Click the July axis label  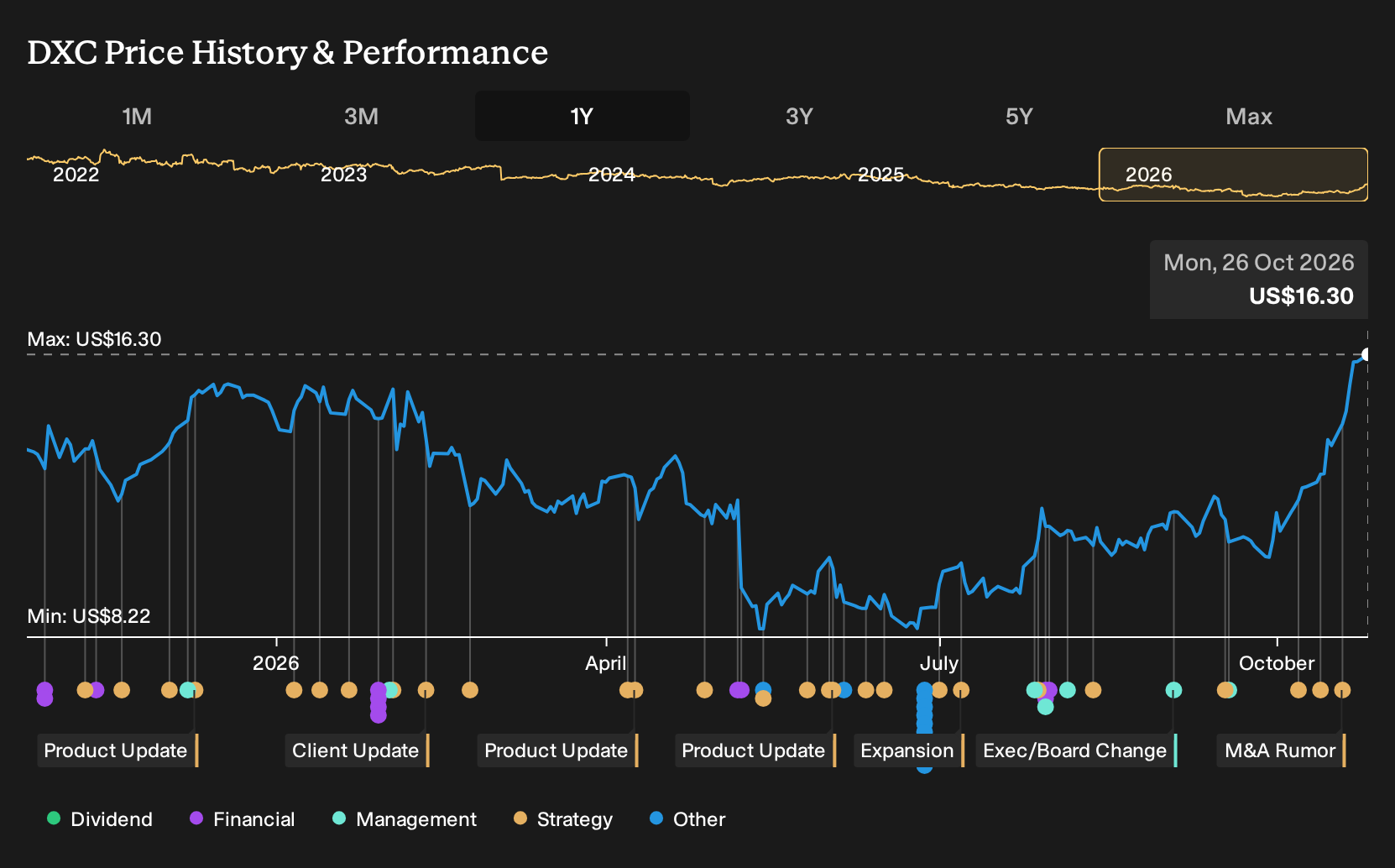(x=938, y=663)
